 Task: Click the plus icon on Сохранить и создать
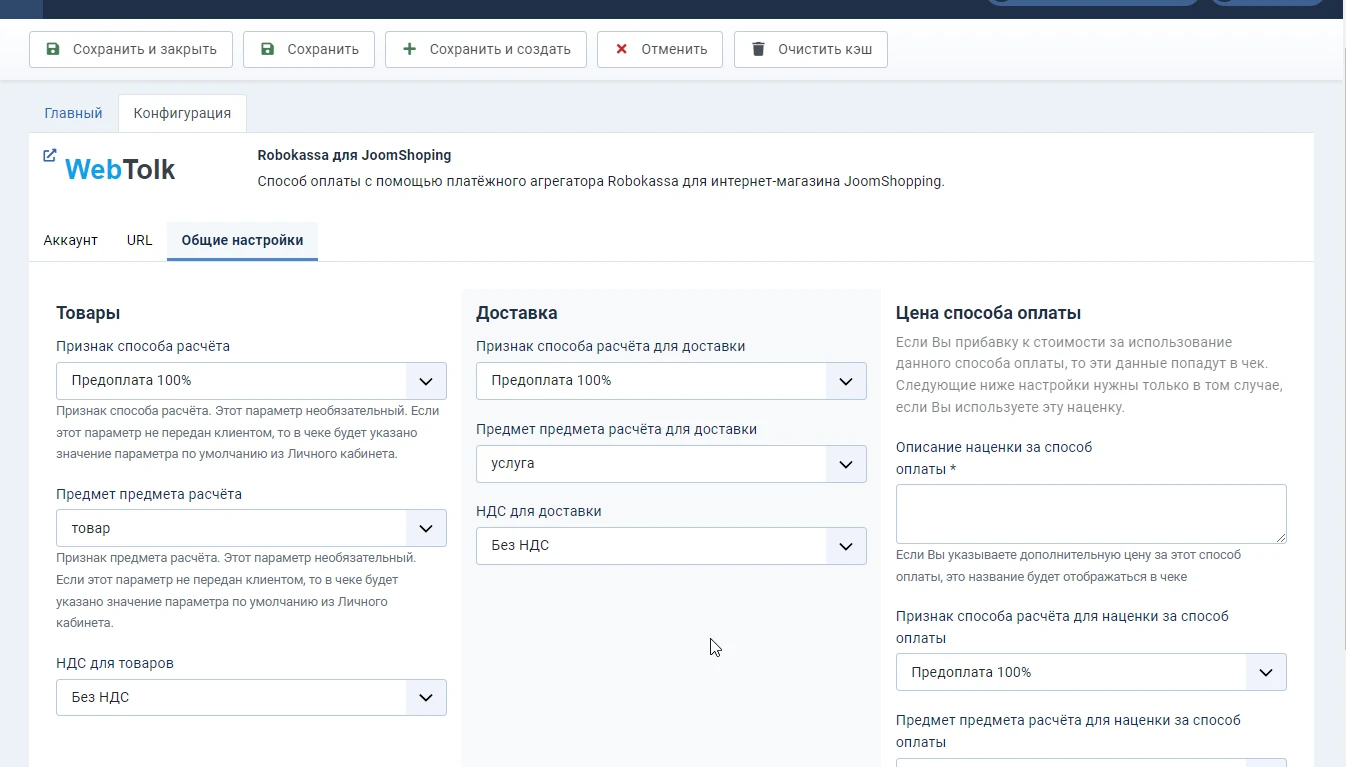[409, 49]
